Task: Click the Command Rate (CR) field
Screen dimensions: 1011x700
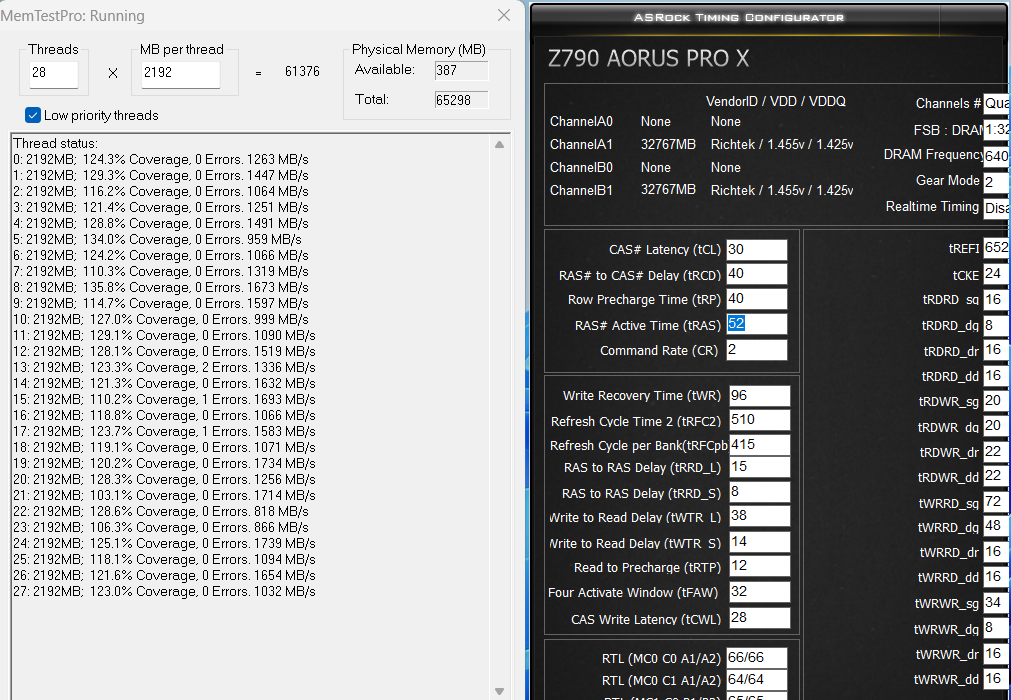Action: [757, 349]
